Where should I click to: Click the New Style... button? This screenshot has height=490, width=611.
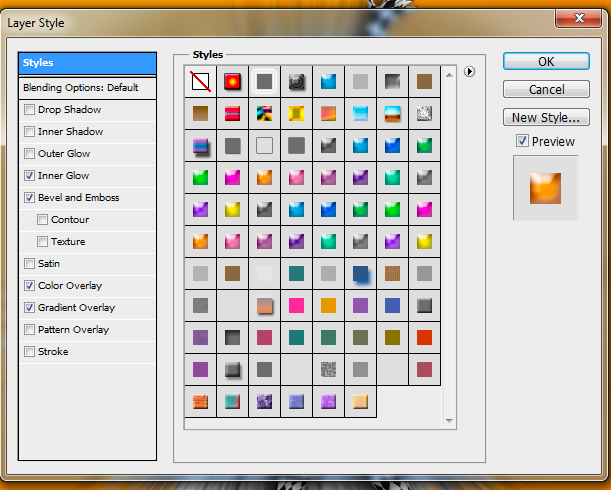(x=545, y=117)
